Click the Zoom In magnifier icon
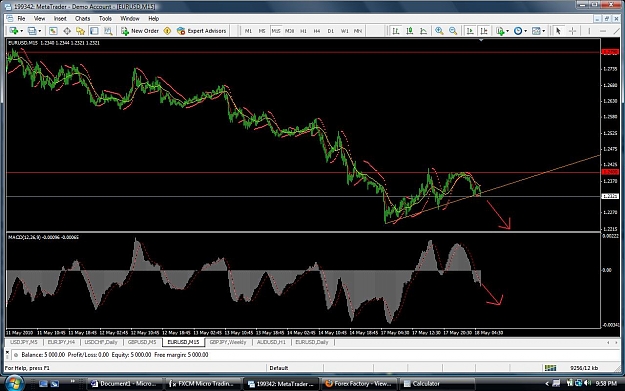Screen dimensions: 625x391 click(x=439, y=31)
